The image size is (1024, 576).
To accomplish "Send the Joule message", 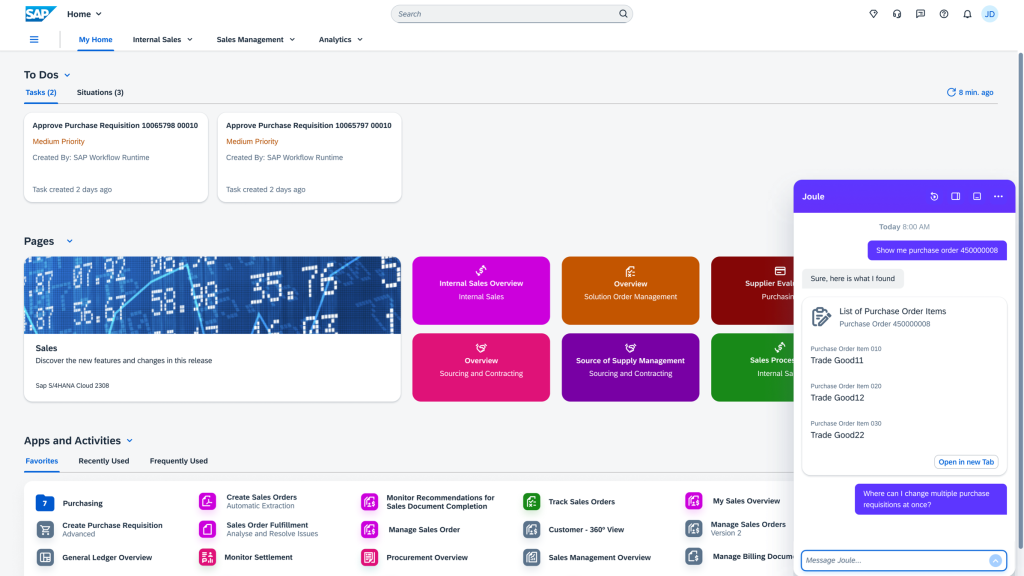I will coord(995,560).
